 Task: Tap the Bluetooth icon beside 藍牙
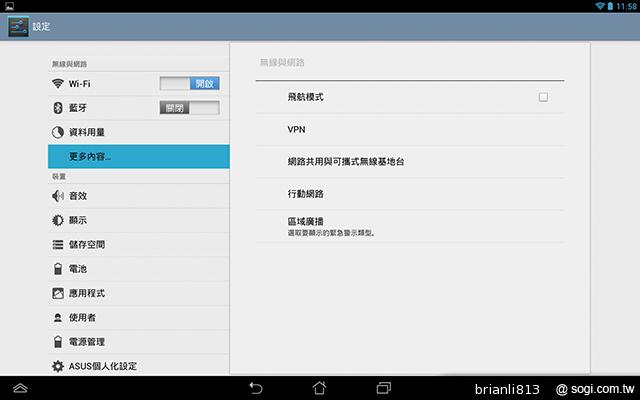(x=58, y=108)
